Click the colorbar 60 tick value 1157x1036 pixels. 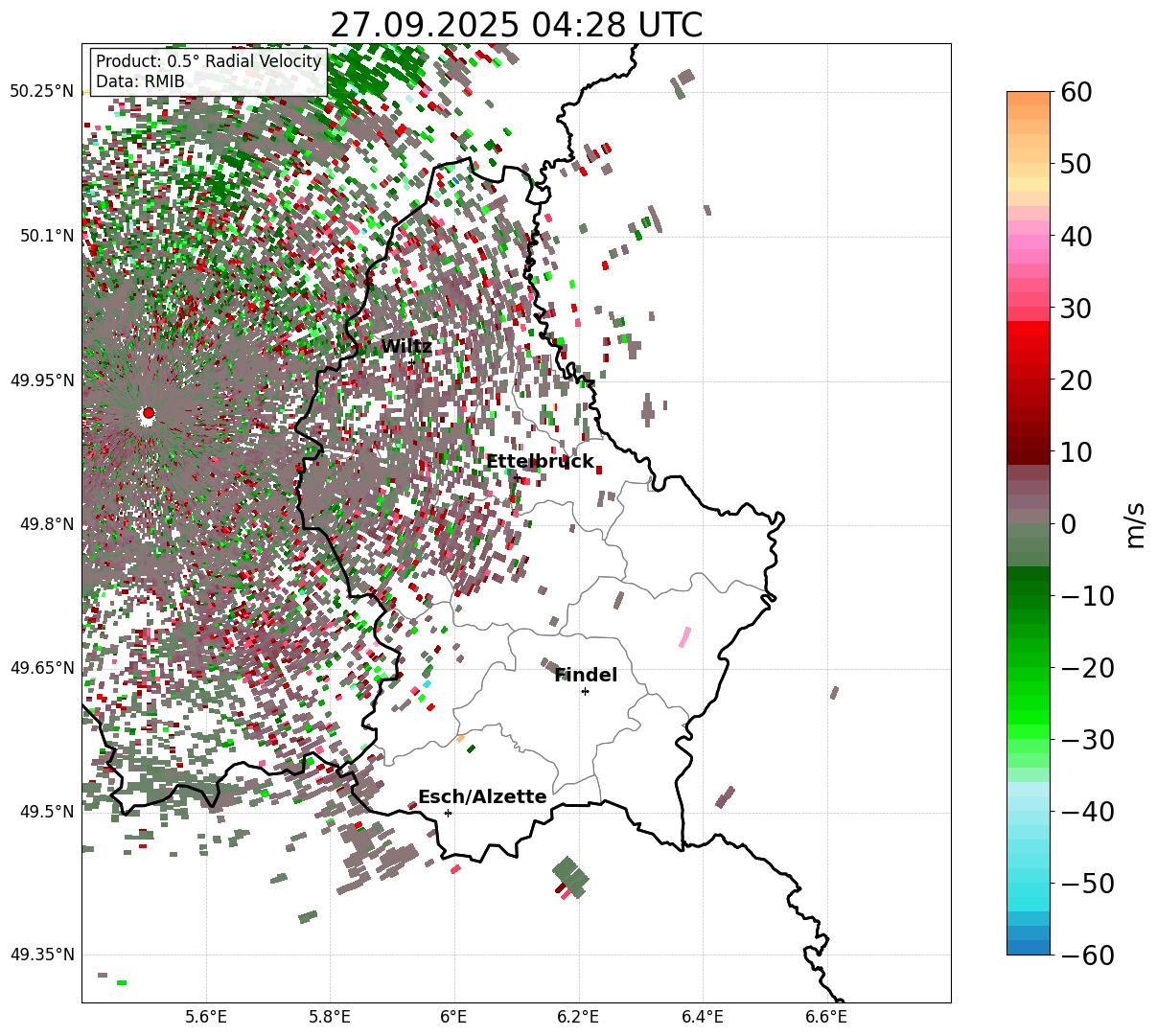[1075, 92]
